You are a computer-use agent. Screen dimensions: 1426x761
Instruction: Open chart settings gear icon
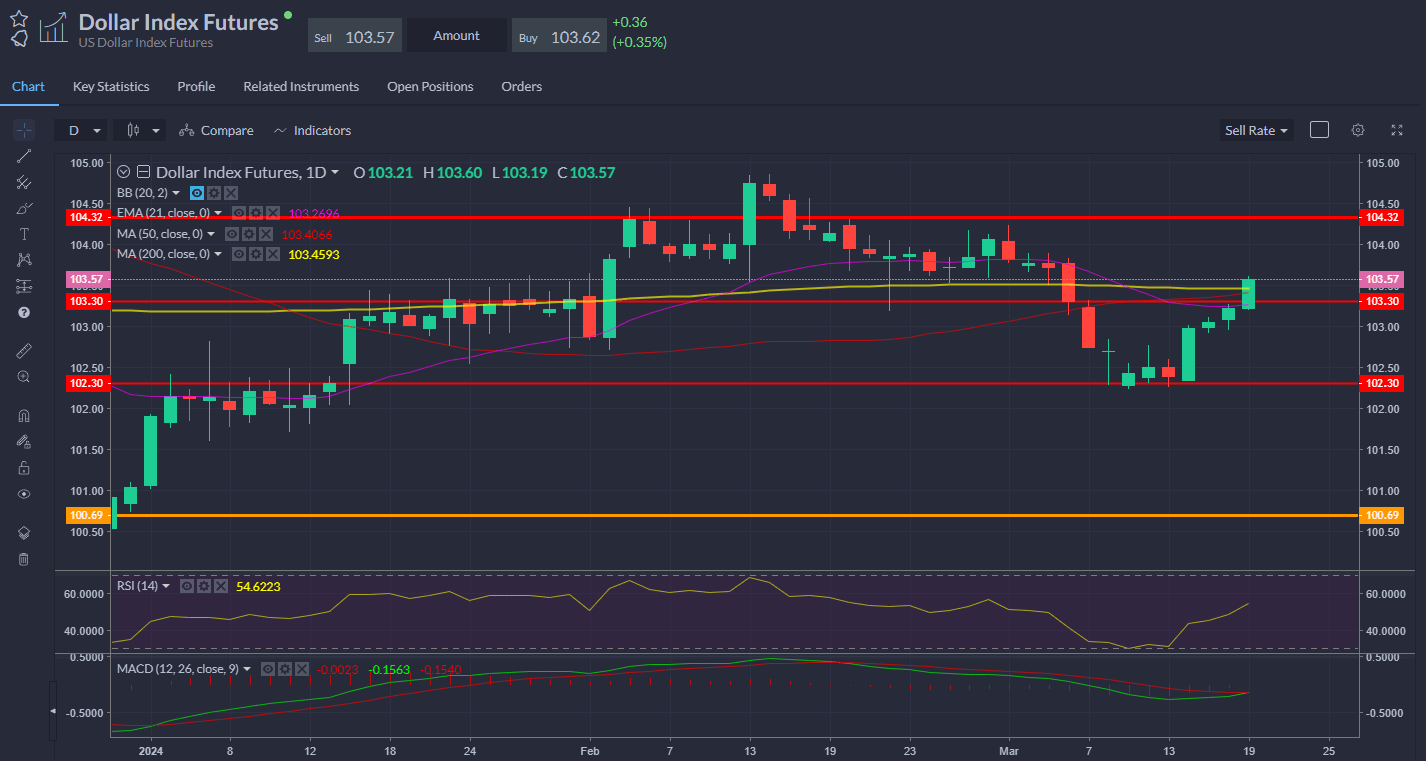coord(1358,130)
